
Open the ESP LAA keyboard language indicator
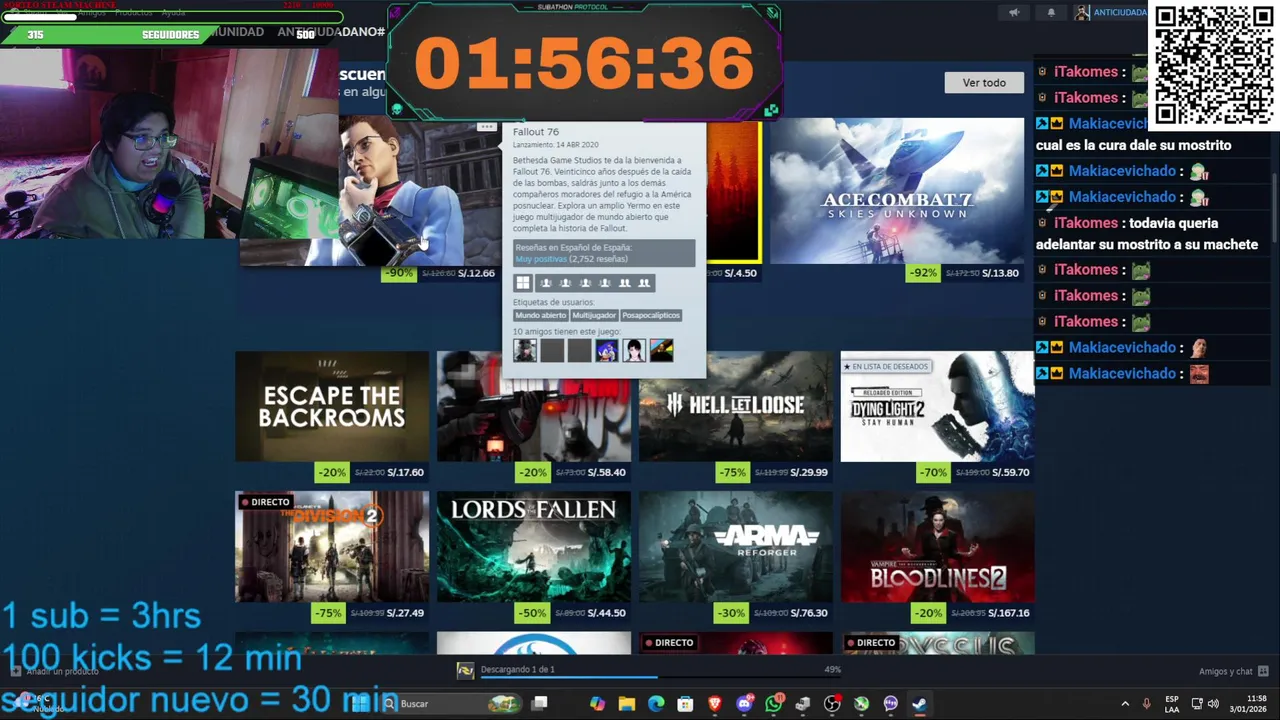click(1171, 704)
